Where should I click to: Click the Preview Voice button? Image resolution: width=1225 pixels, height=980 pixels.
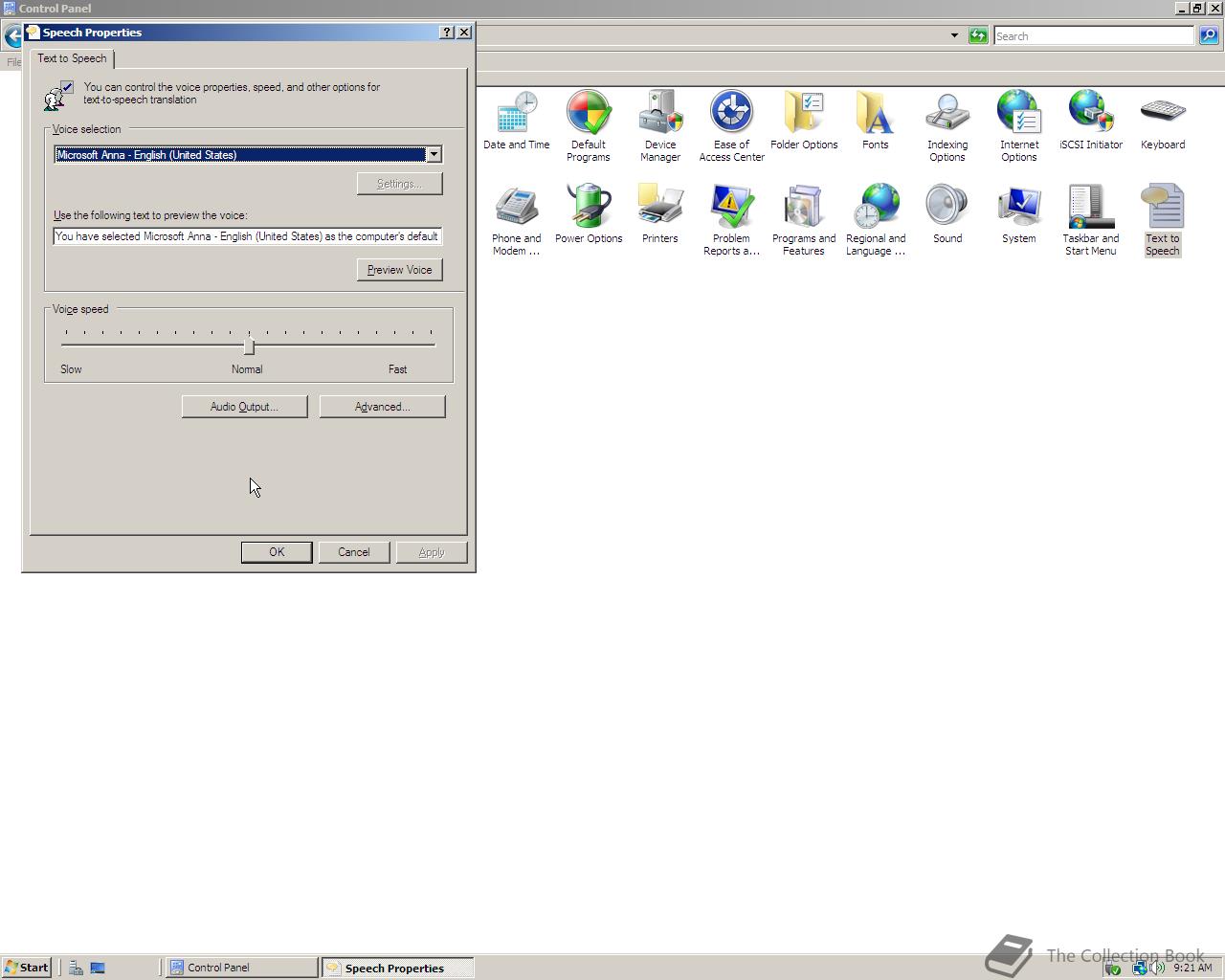point(400,270)
